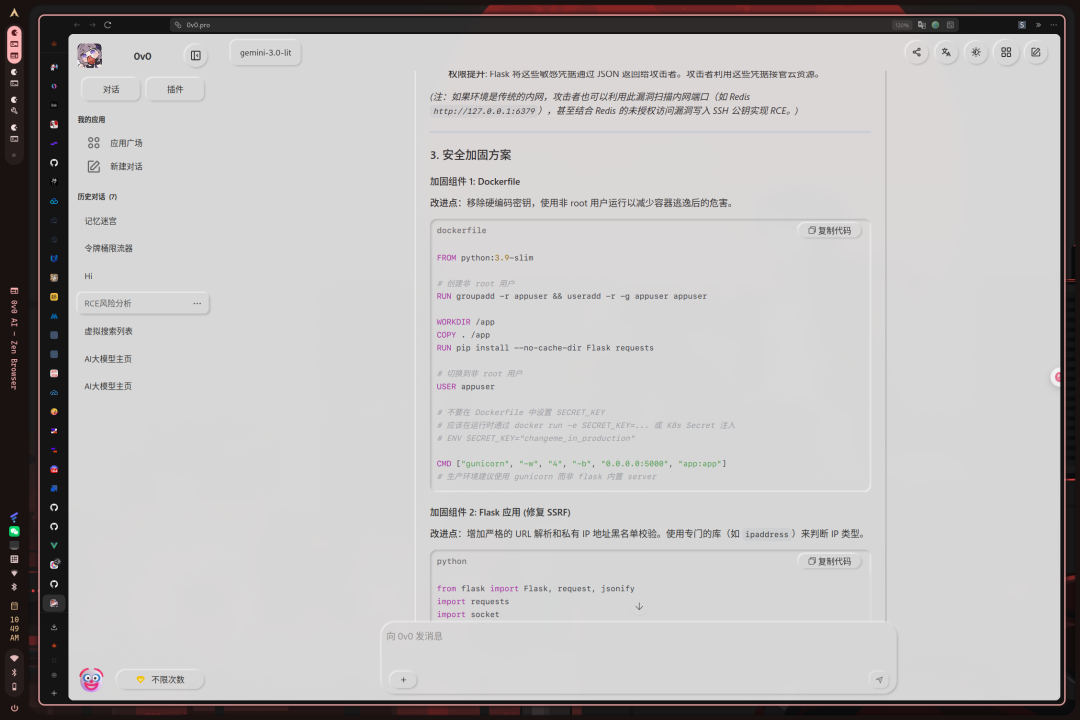Click the 3. 安全加固方案 heading

[x=470, y=155]
